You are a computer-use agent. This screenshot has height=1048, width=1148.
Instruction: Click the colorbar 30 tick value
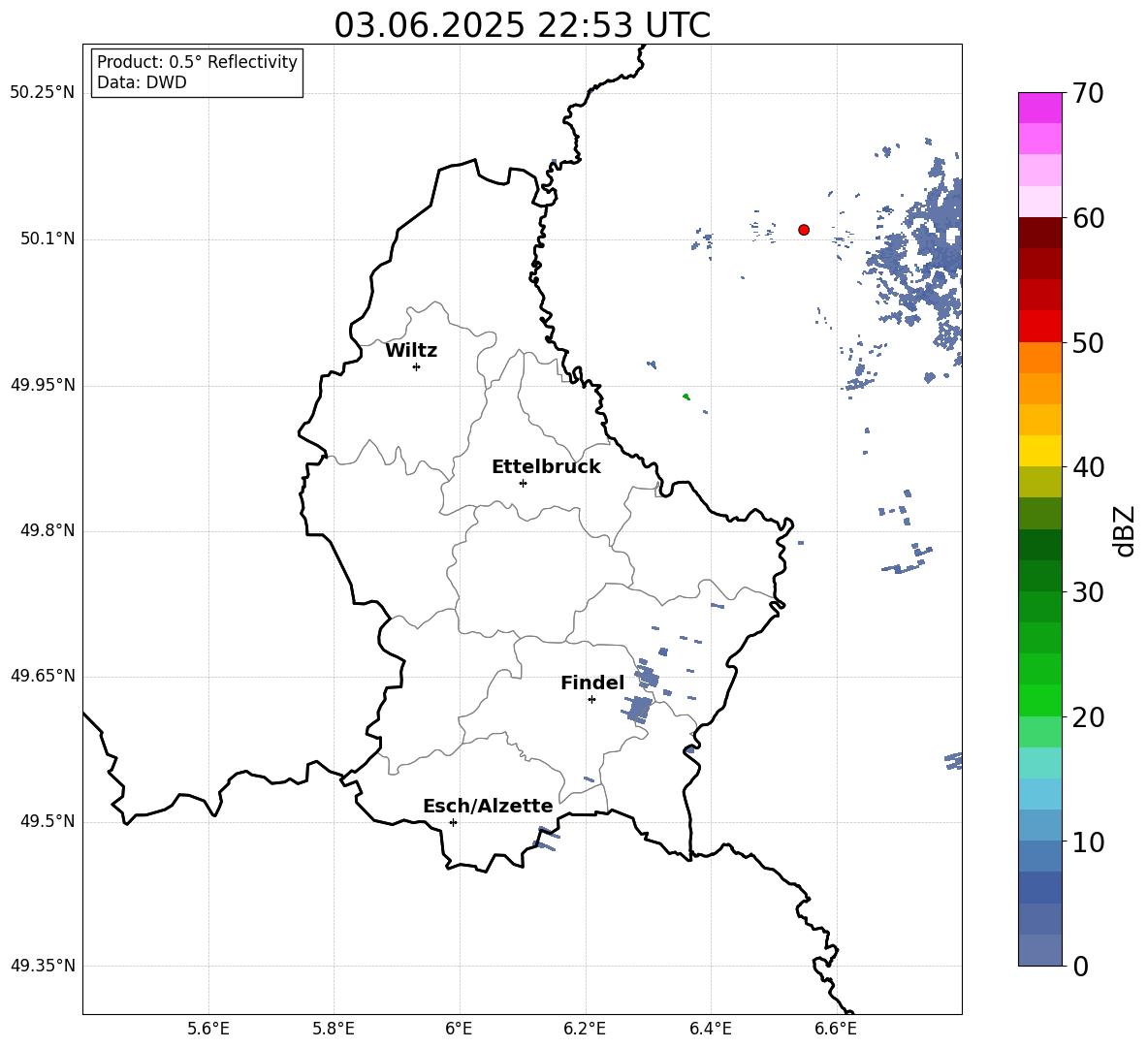(x=1087, y=592)
